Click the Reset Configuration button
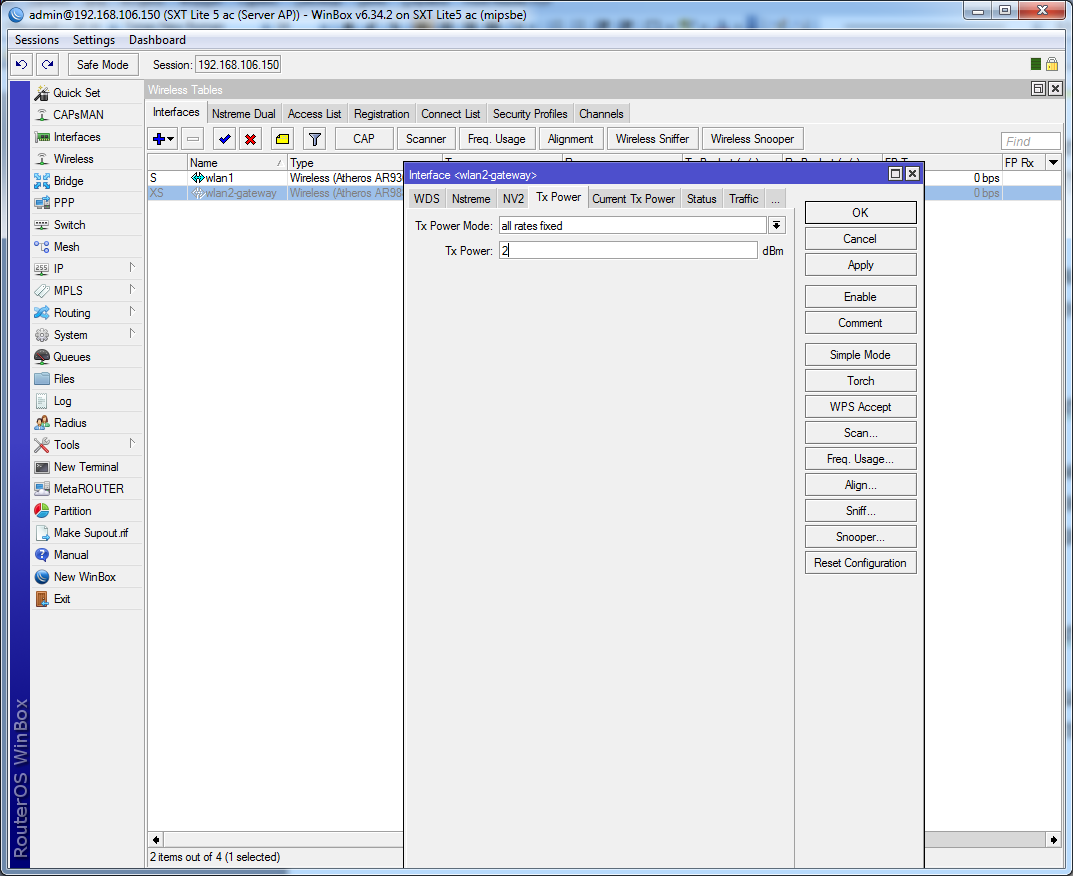The width and height of the screenshot is (1073, 876). (x=860, y=563)
